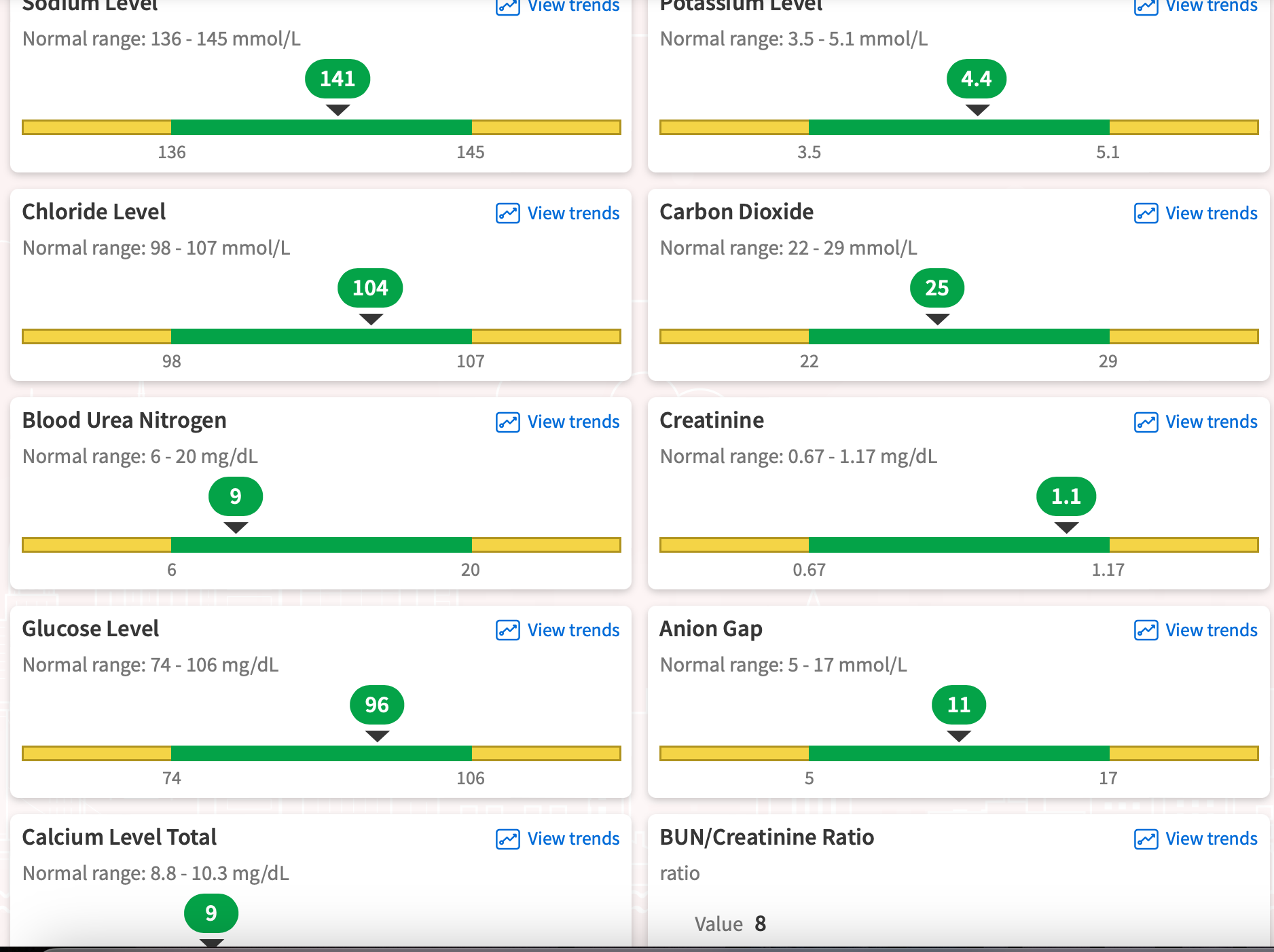This screenshot has width=1274, height=952.
Task: Select the Glucose Level 96 value bubble
Action: [377, 705]
